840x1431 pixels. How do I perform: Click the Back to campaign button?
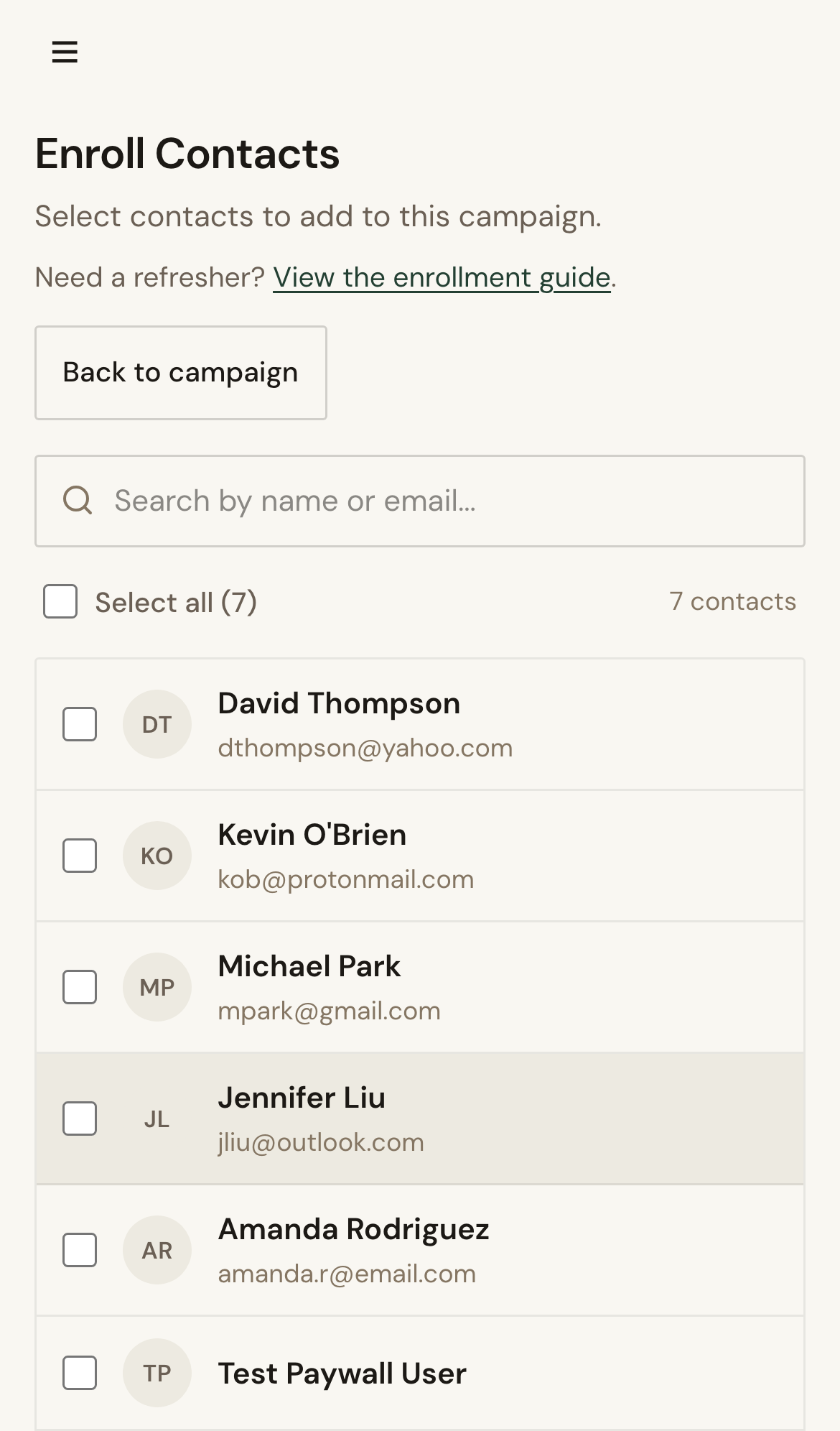(180, 372)
